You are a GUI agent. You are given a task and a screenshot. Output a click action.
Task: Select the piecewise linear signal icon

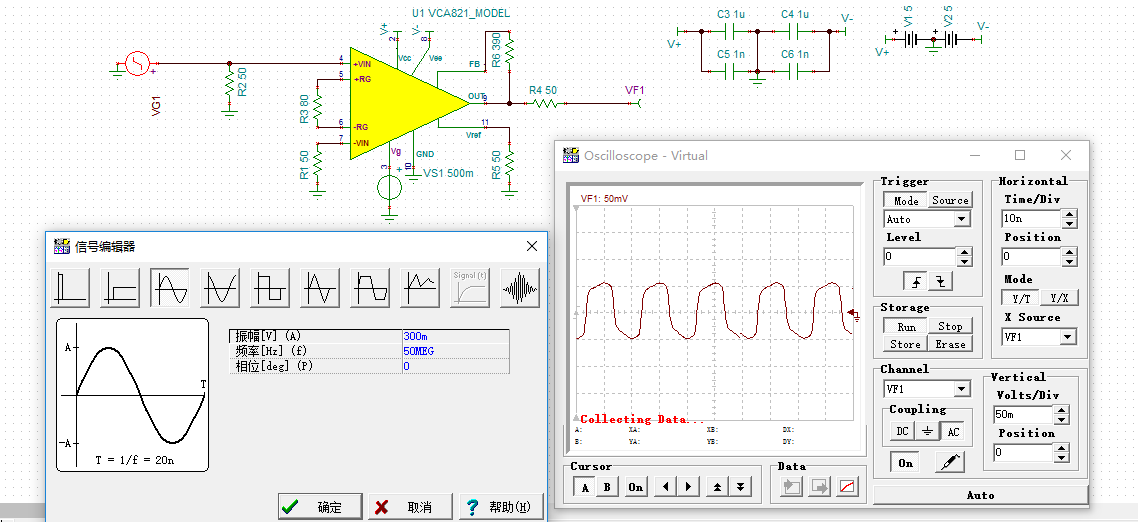click(x=420, y=287)
